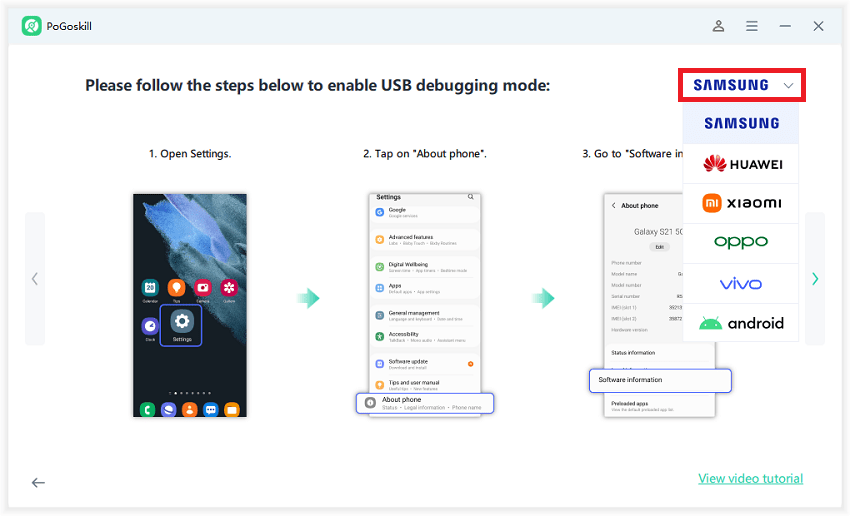Pick OPPO from the brand list

(741, 243)
